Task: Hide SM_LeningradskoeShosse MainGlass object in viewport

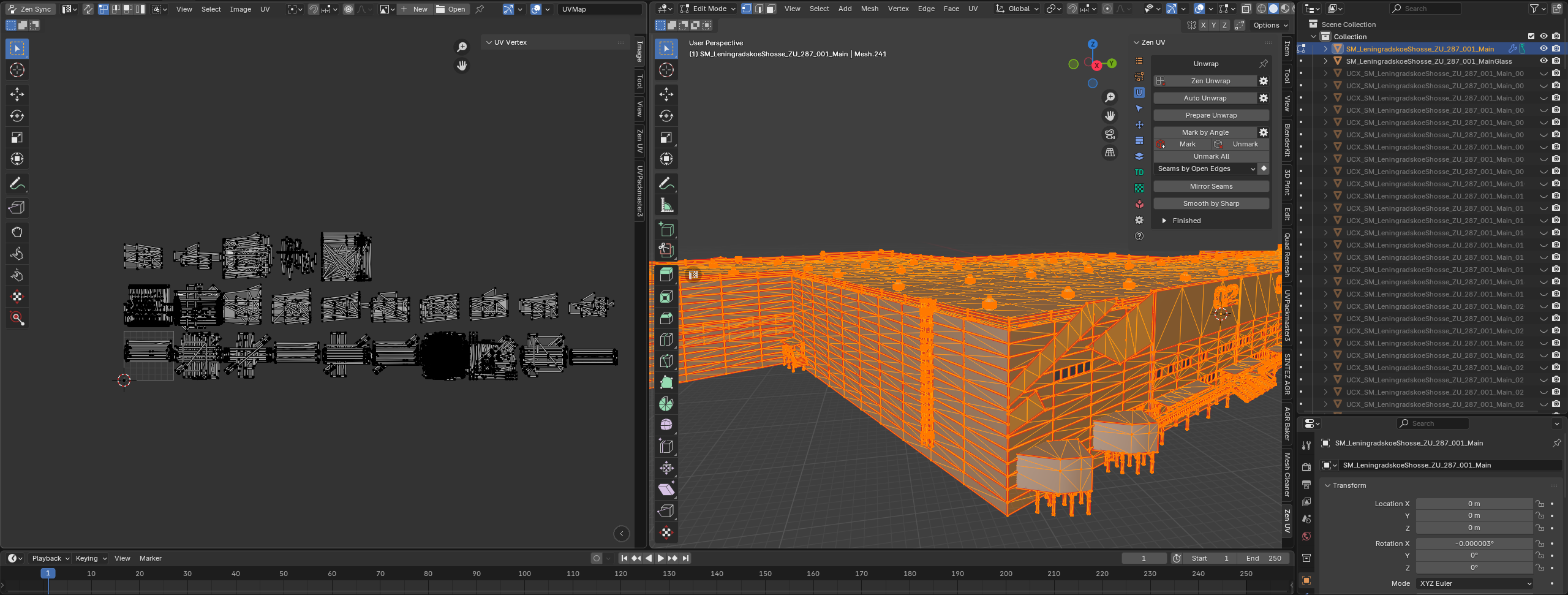Action: click(x=1543, y=61)
